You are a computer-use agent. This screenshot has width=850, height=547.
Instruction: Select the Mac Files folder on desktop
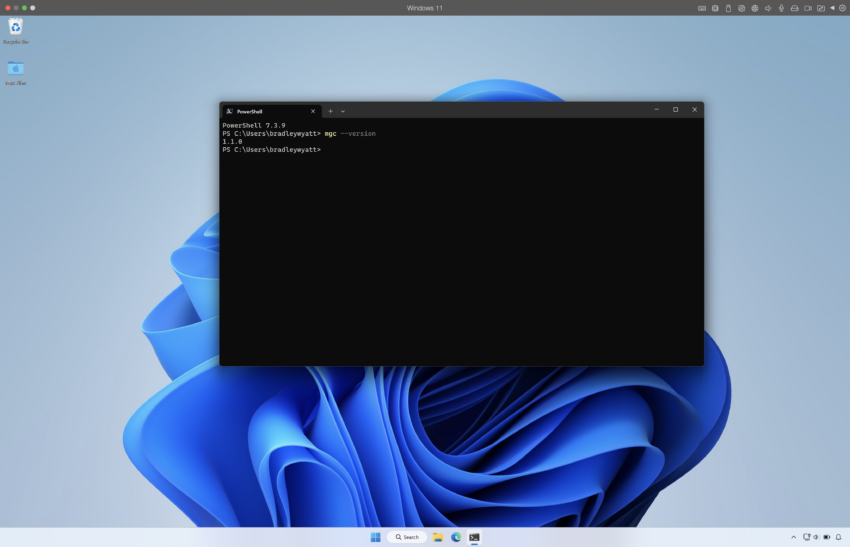tap(16, 73)
